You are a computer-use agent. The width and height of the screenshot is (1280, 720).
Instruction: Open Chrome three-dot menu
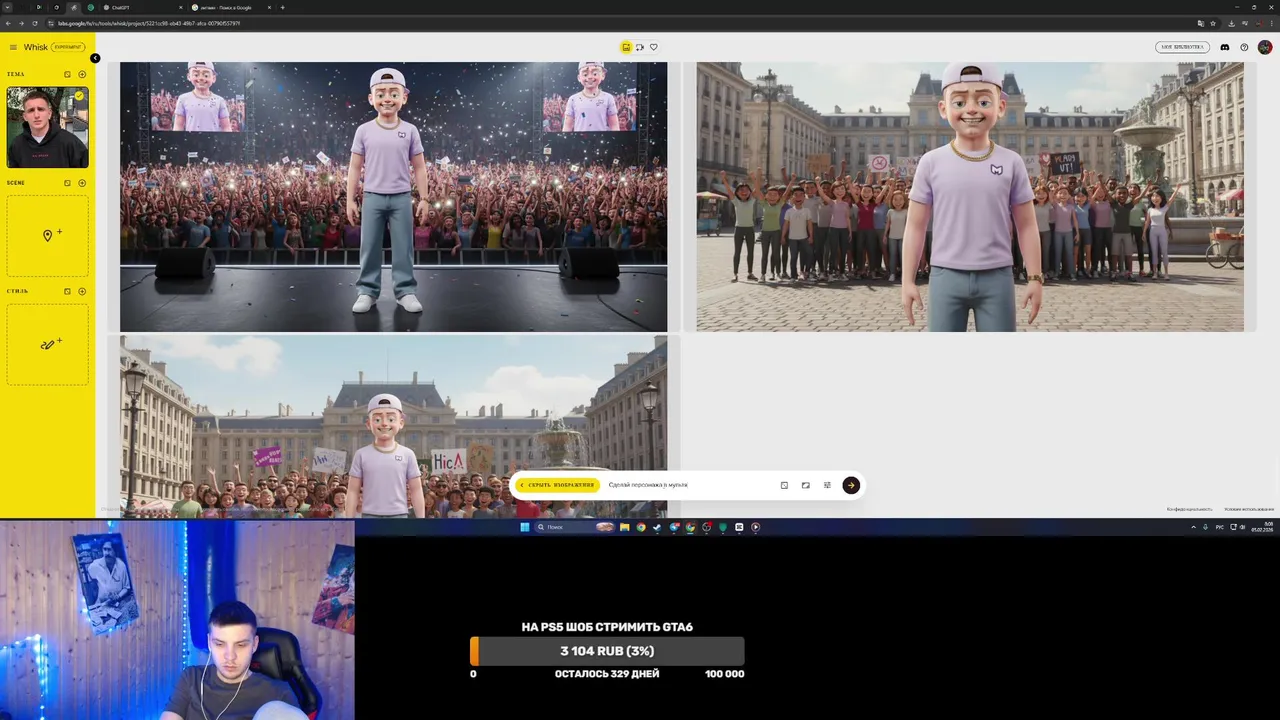point(1272,23)
